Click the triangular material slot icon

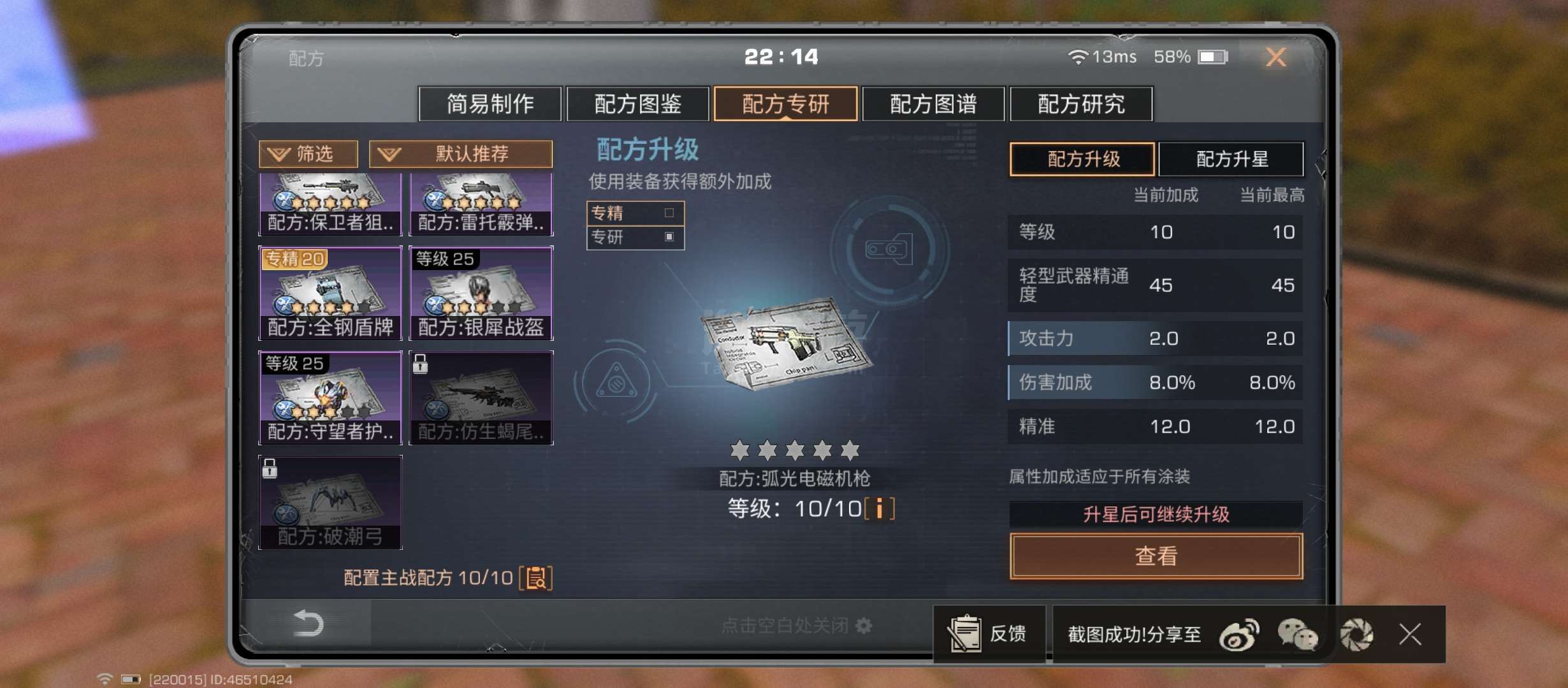pos(616,382)
